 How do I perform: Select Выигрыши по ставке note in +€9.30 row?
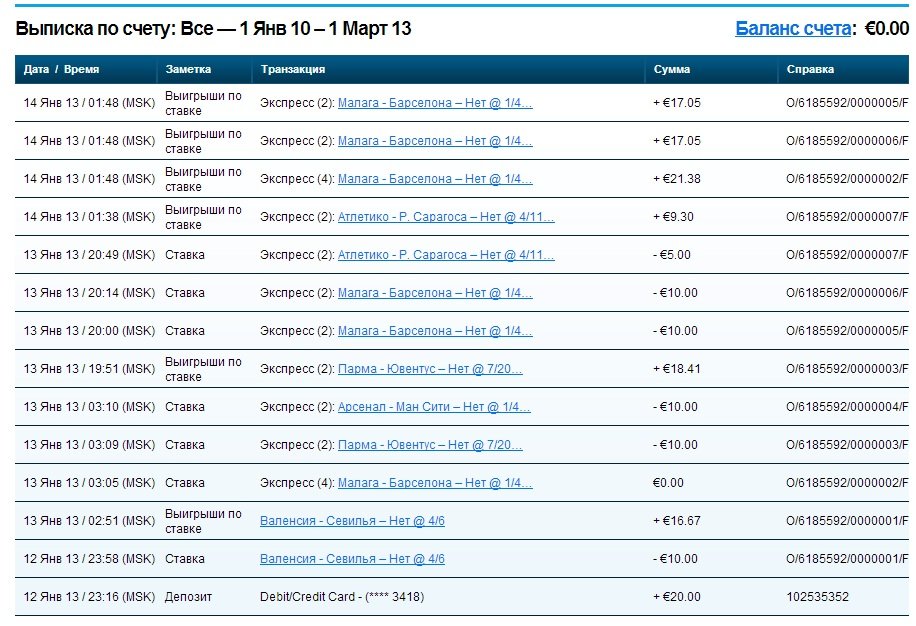[203, 217]
